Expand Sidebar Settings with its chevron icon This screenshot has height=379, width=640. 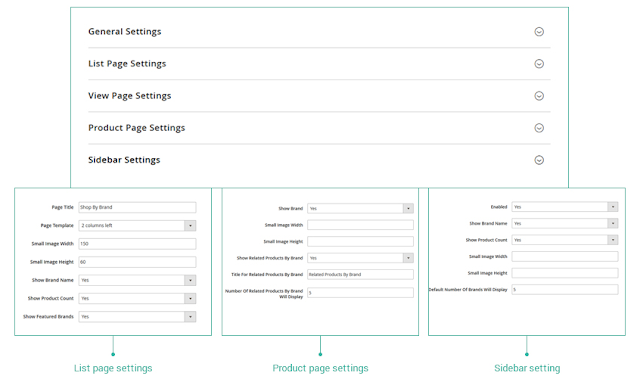pyautogui.click(x=539, y=160)
